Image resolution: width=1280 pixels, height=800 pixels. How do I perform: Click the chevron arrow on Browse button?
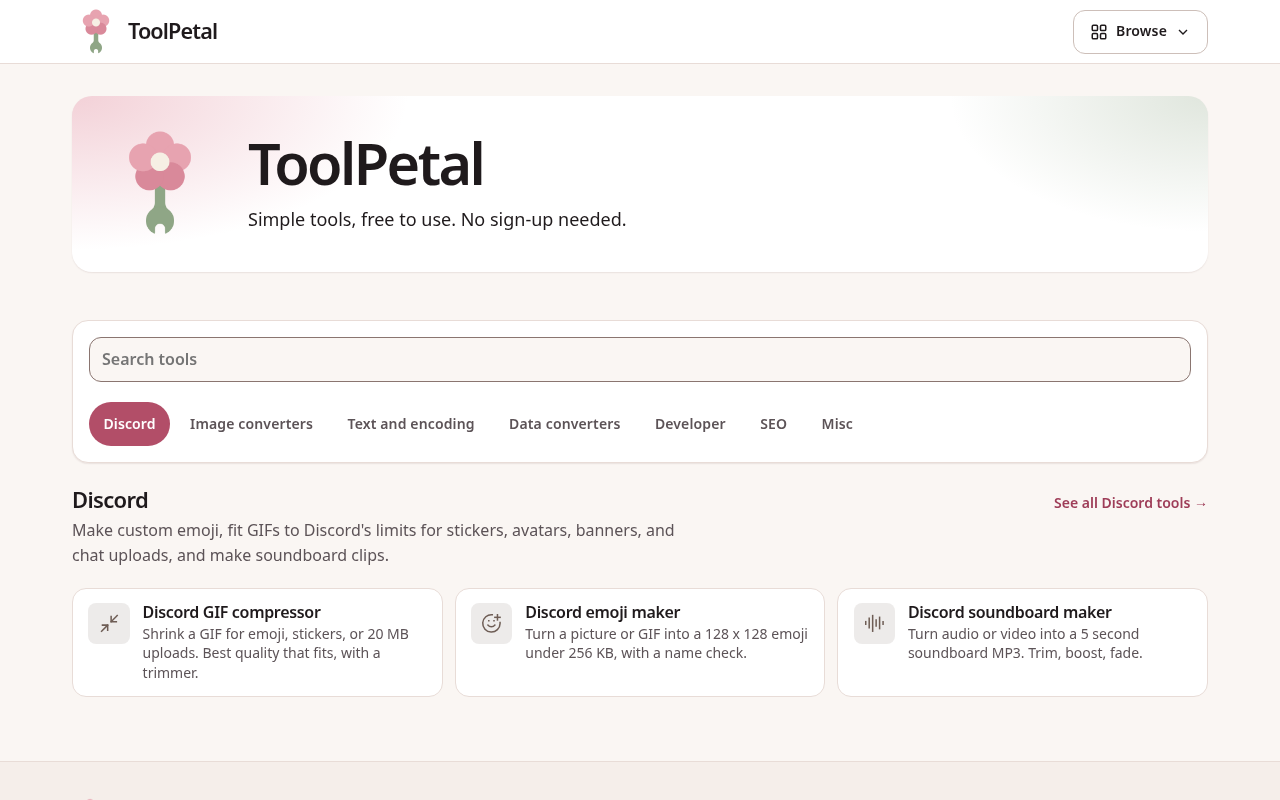(1183, 32)
